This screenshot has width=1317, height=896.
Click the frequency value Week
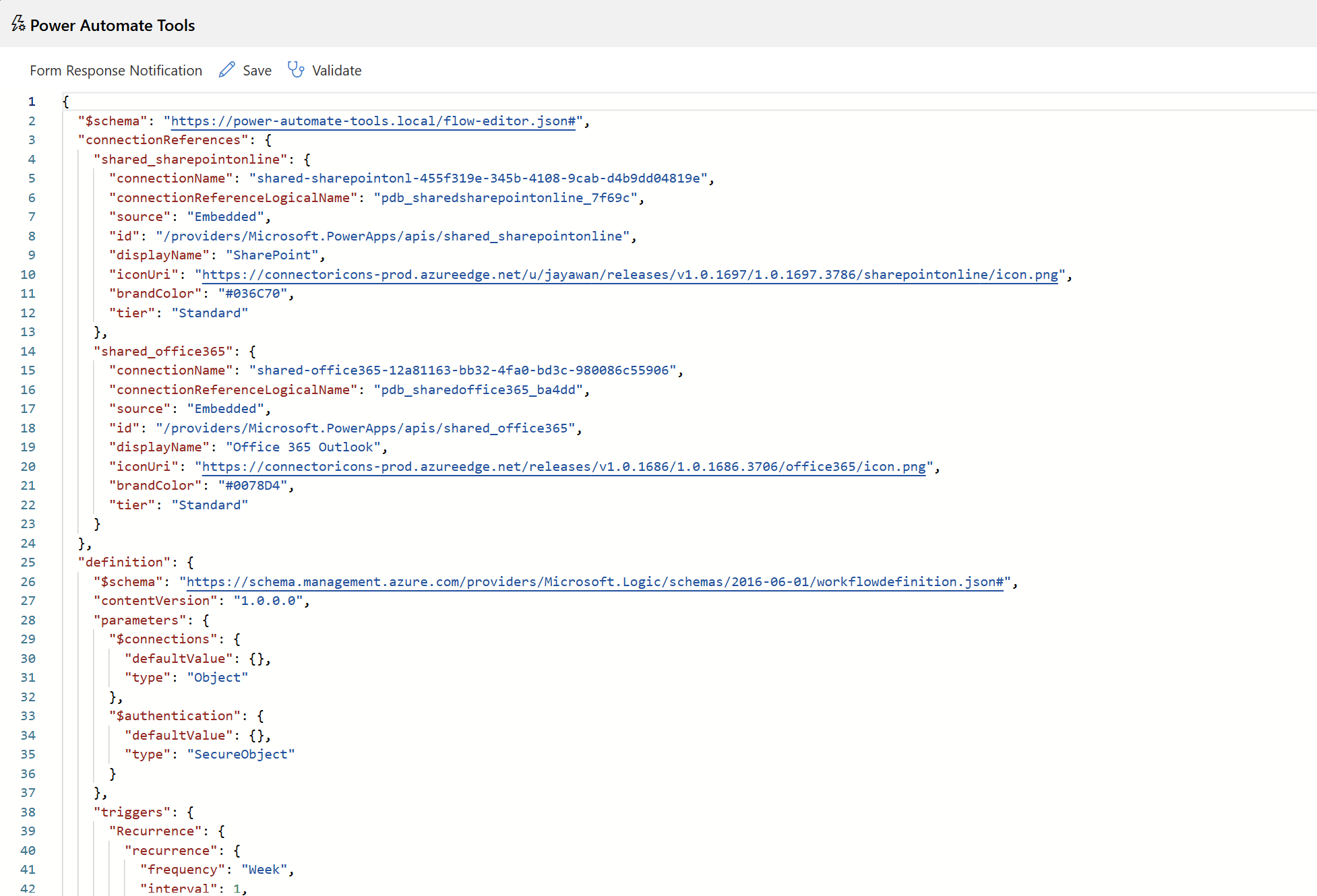(x=265, y=869)
